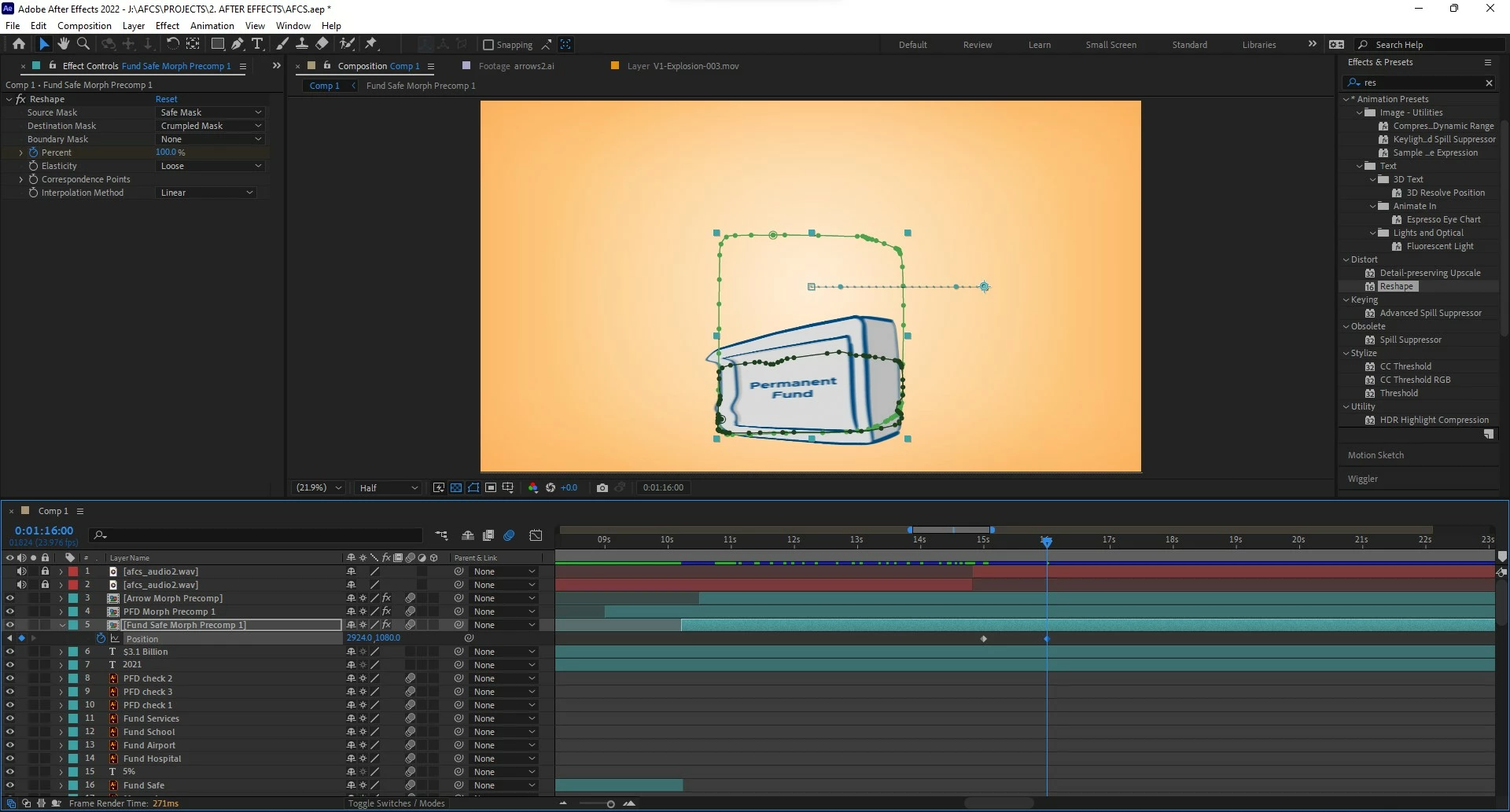Select the Rotation tool
Viewport: 1510px width, 812px height.
tap(173, 44)
